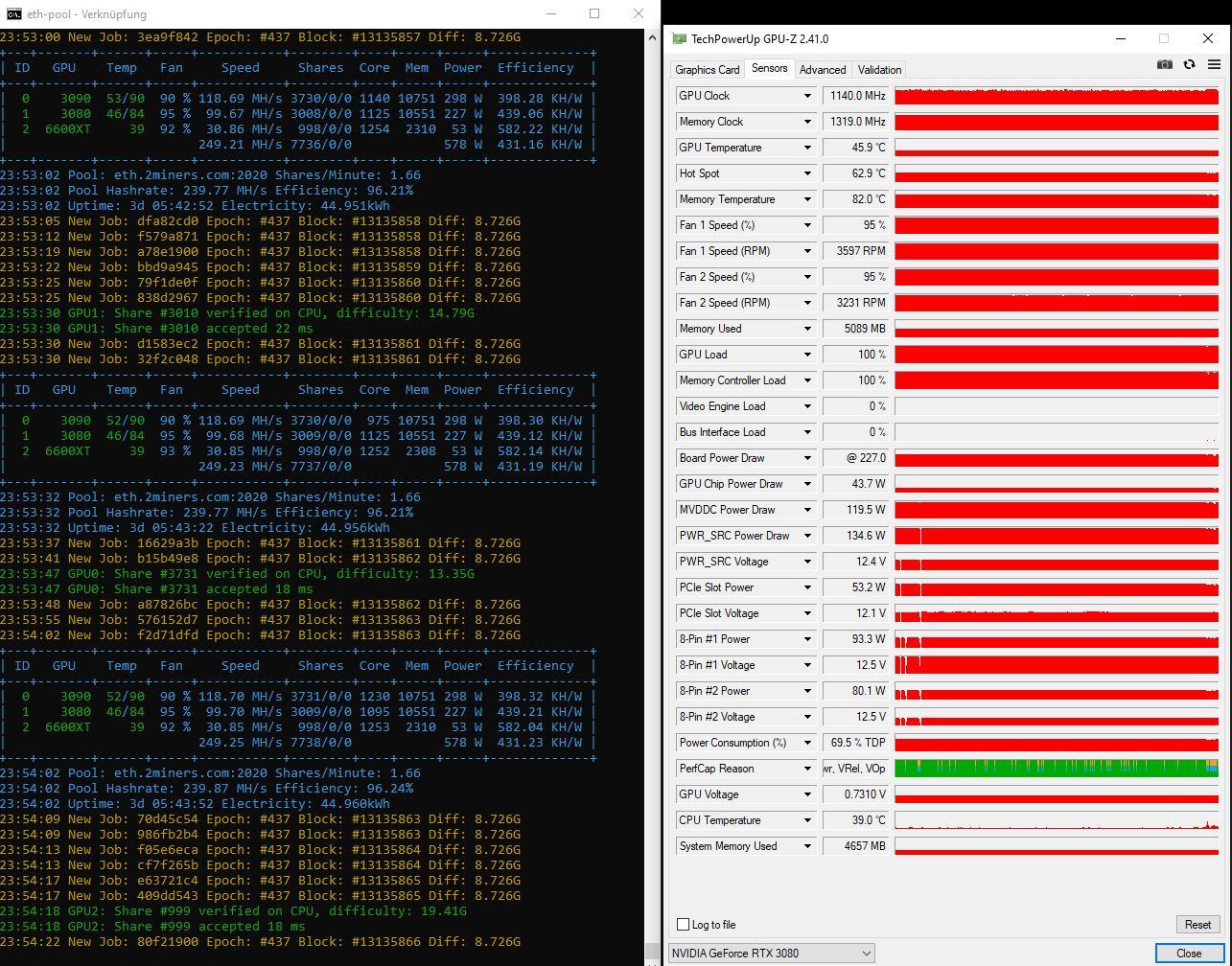Enable the Log to file checkbox
The image size is (1232, 966).
coord(683,925)
